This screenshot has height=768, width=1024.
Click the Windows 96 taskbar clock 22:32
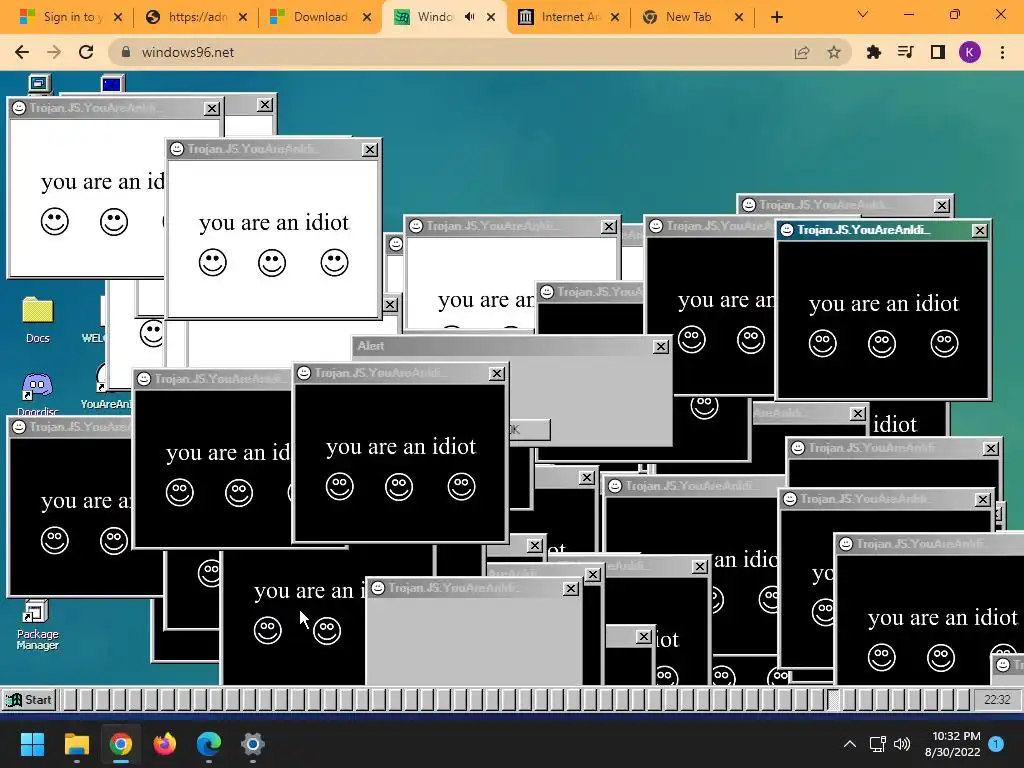[x=997, y=699]
